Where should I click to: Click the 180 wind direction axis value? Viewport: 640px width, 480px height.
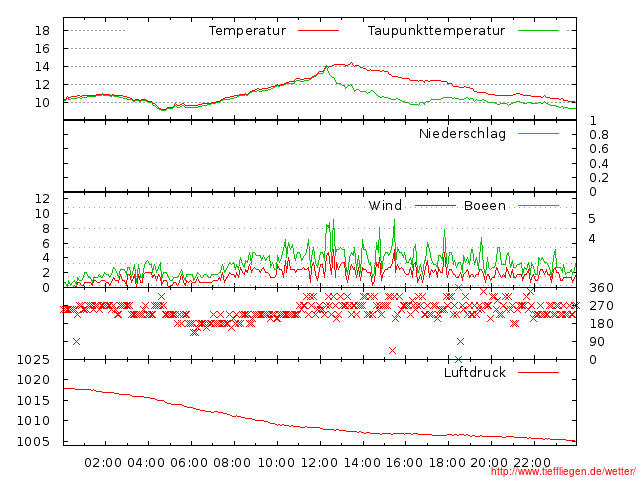601,324
